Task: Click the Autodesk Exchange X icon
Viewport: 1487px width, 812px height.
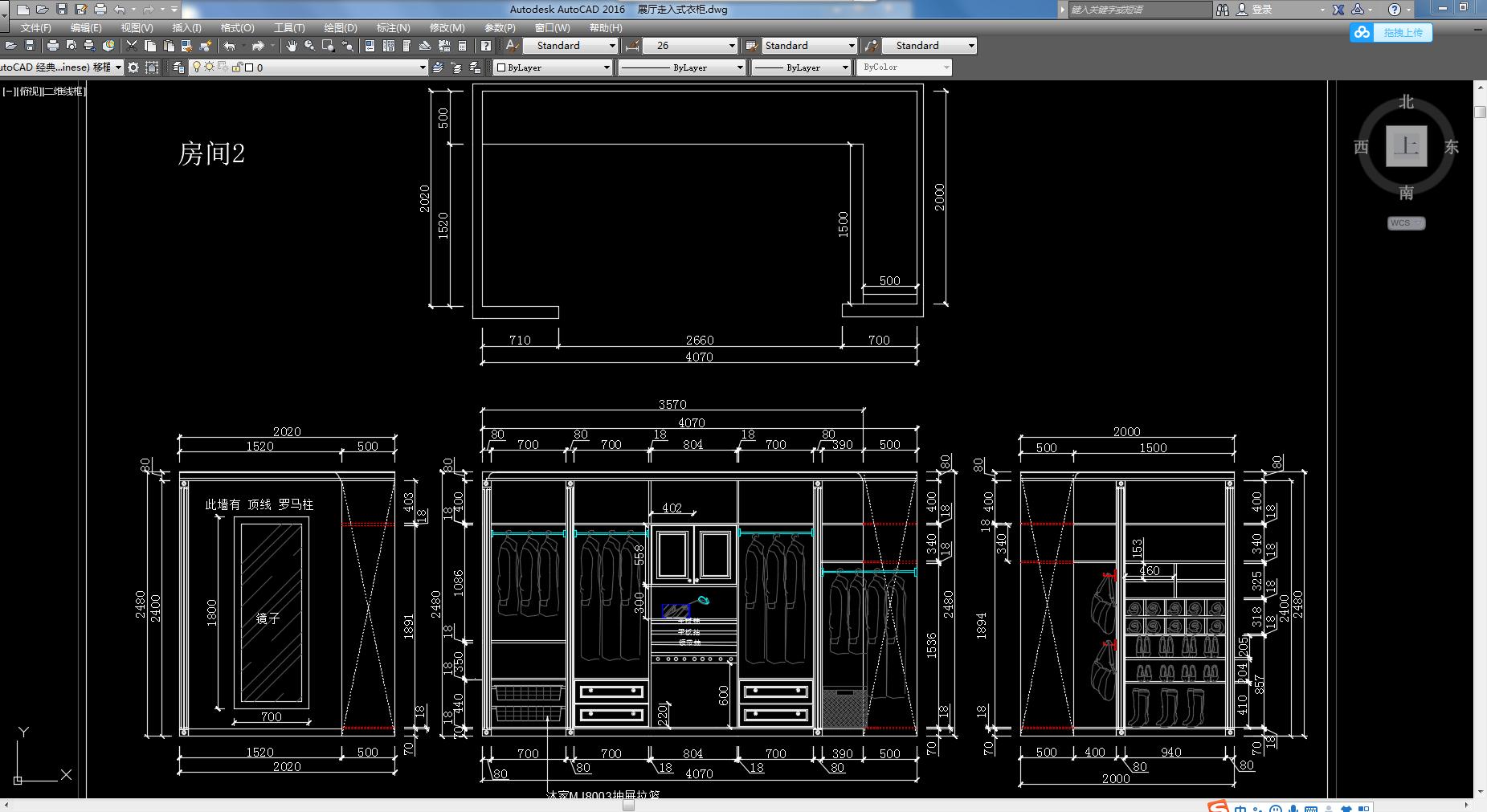Action: click(1338, 10)
